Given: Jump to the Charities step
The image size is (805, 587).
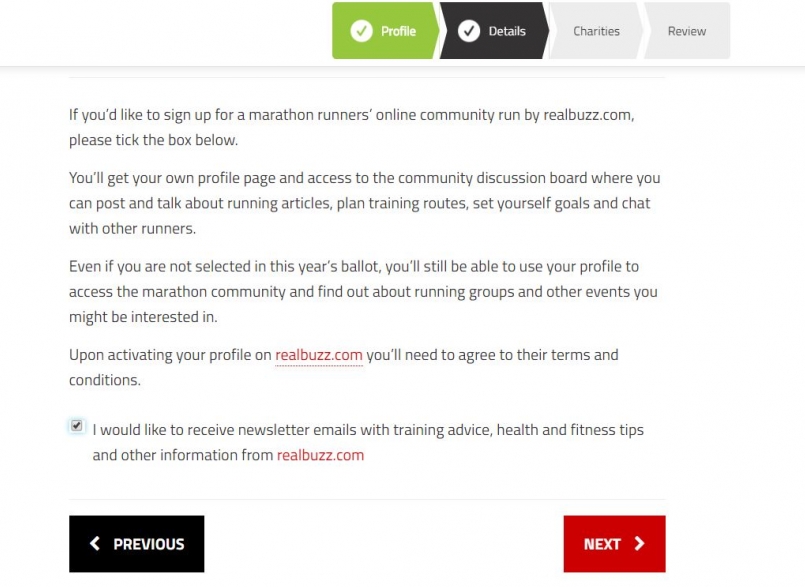Looking at the screenshot, I should coord(596,31).
